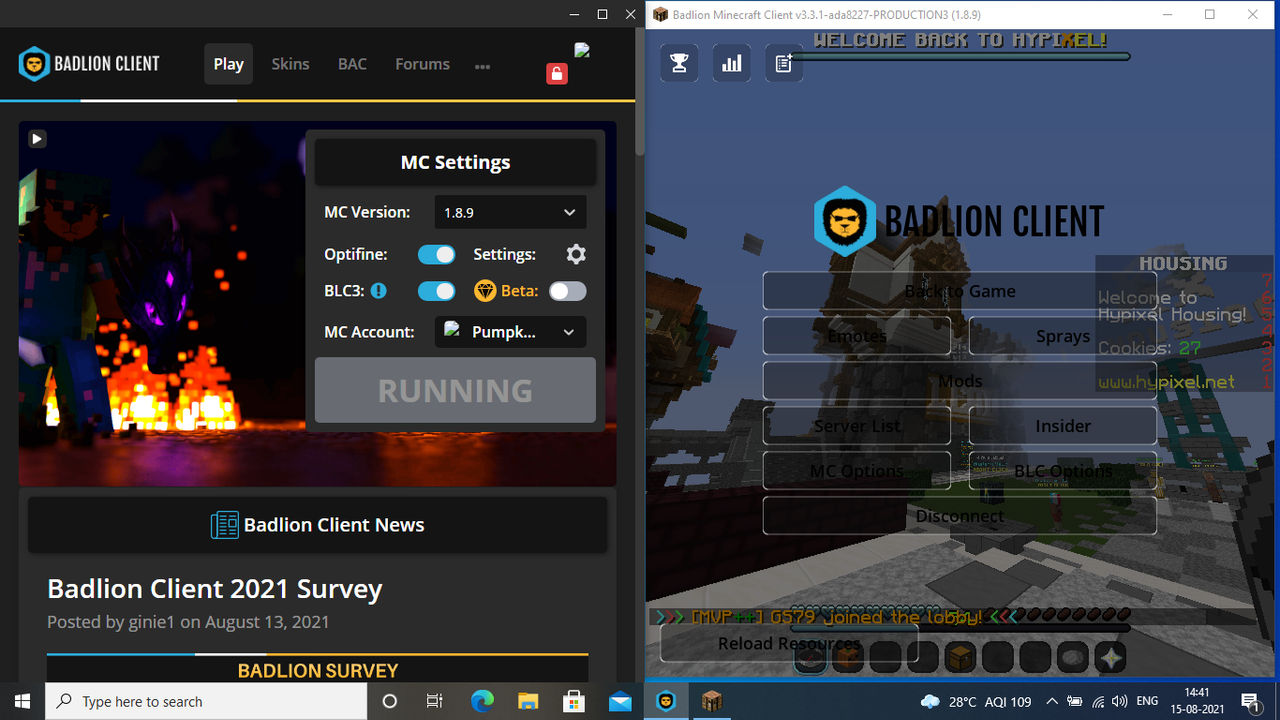Open the three-dots more menu in launcher
This screenshot has width=1280, height=720.
(482, 66)
